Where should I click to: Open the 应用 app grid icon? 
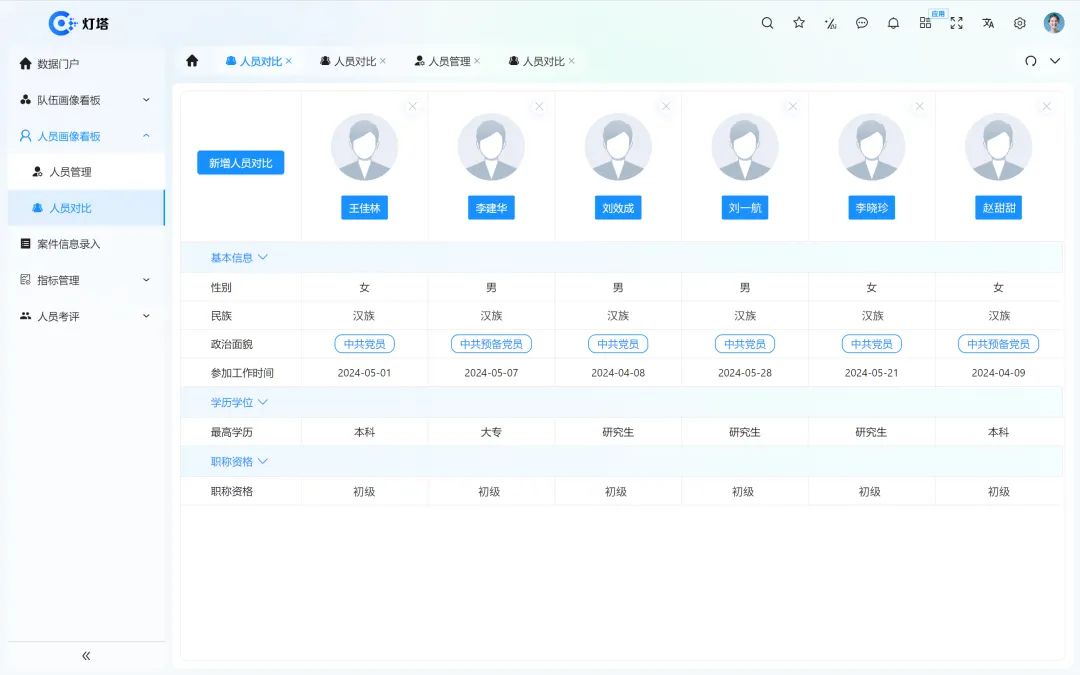pos(925,22)
